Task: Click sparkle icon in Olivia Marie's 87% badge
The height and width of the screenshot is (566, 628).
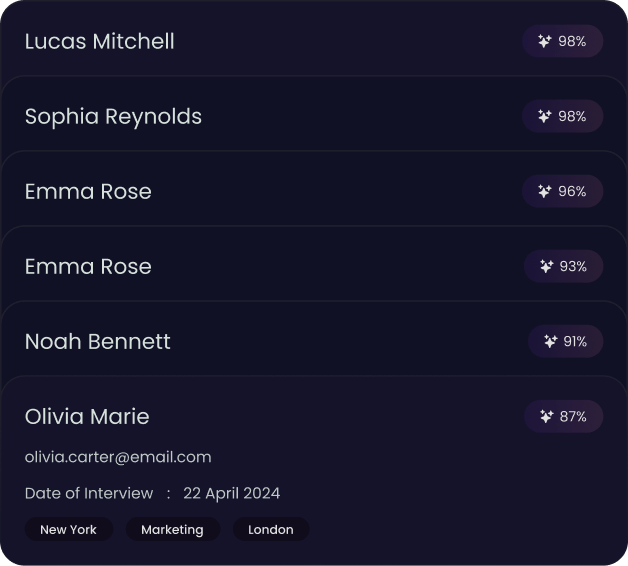Action: pyautogui.click(x=546, y=416)
